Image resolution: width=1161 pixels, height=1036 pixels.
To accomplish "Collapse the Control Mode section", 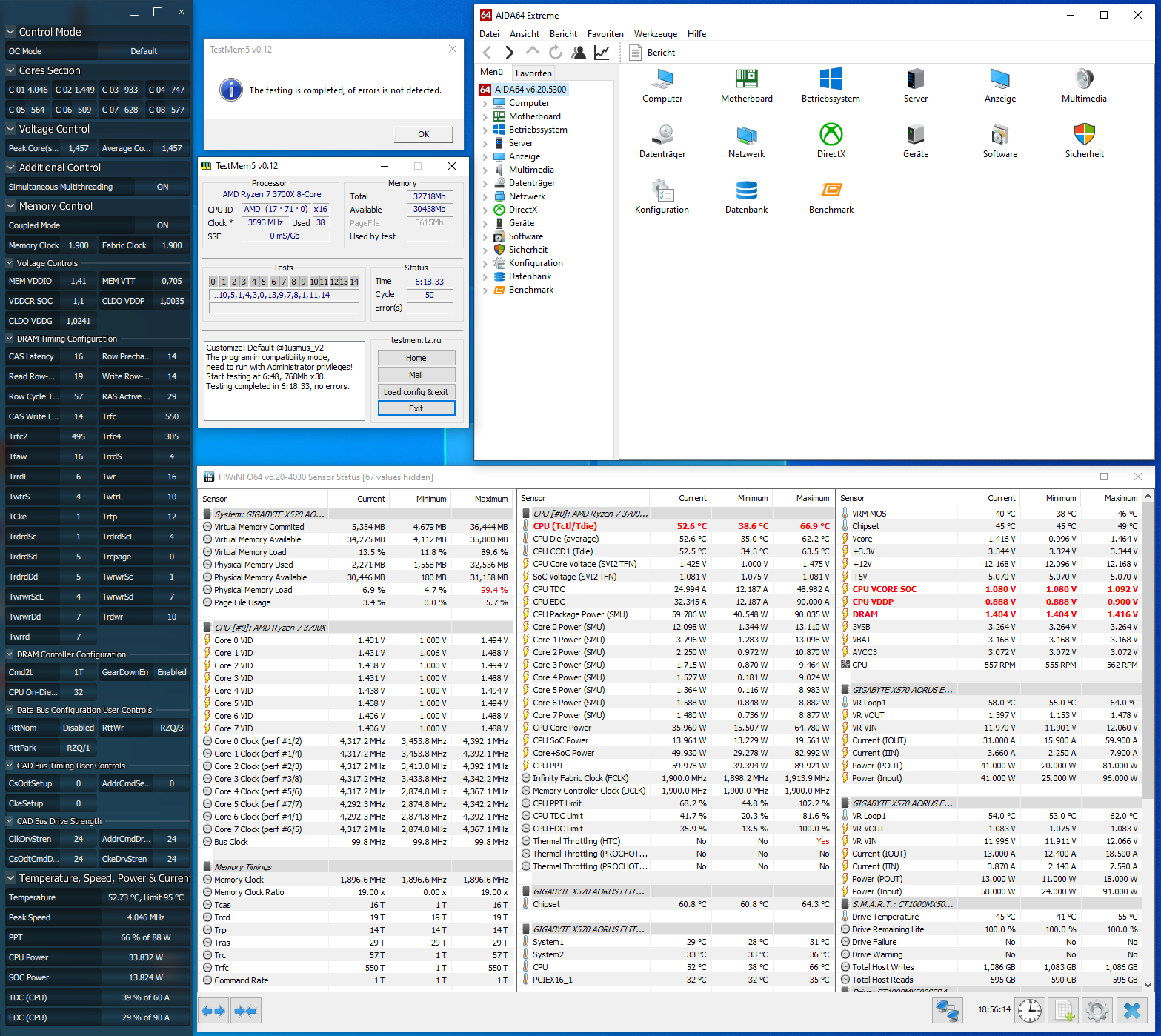I will click(x=10, y=32).
